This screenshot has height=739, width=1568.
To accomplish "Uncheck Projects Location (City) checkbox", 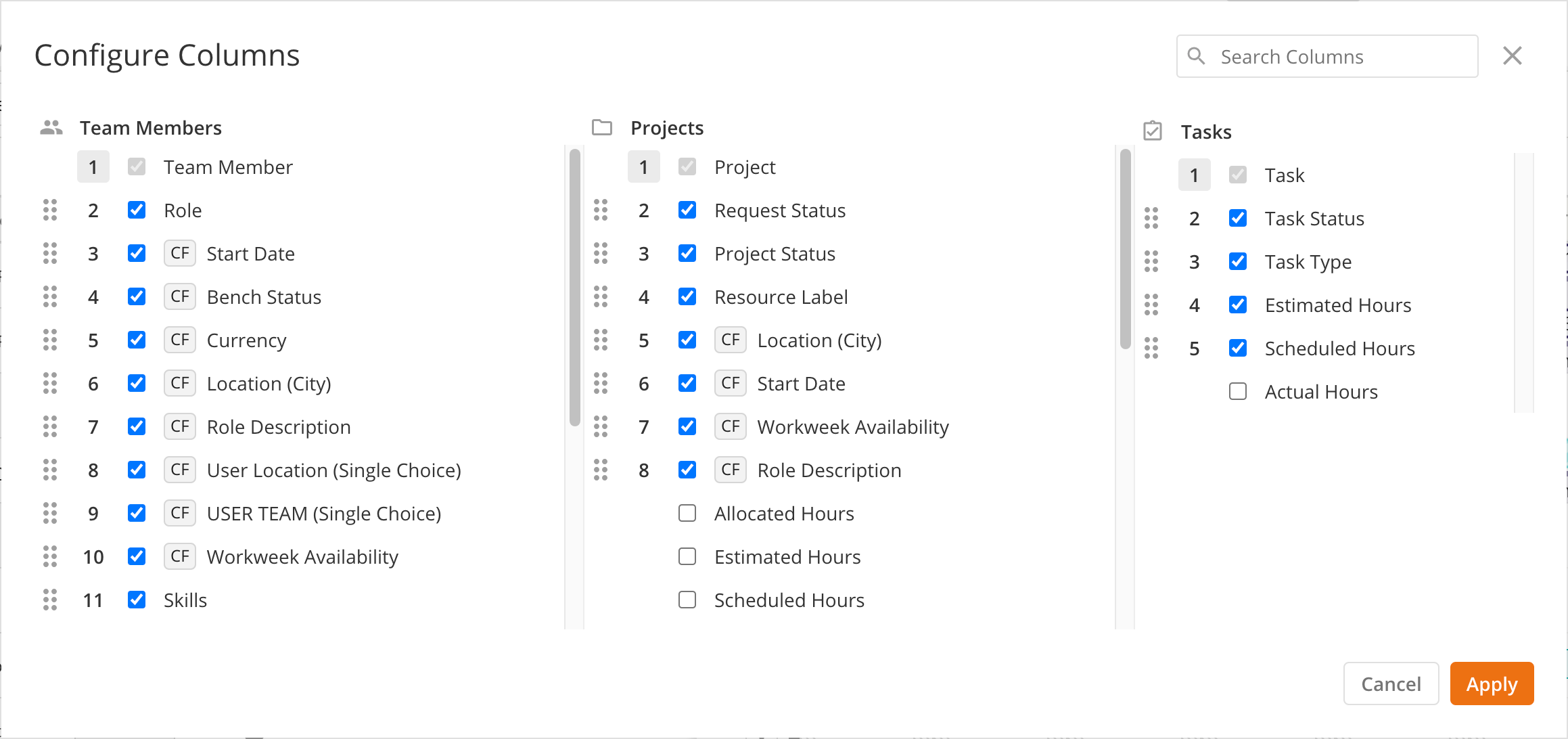I will [687, 340].
